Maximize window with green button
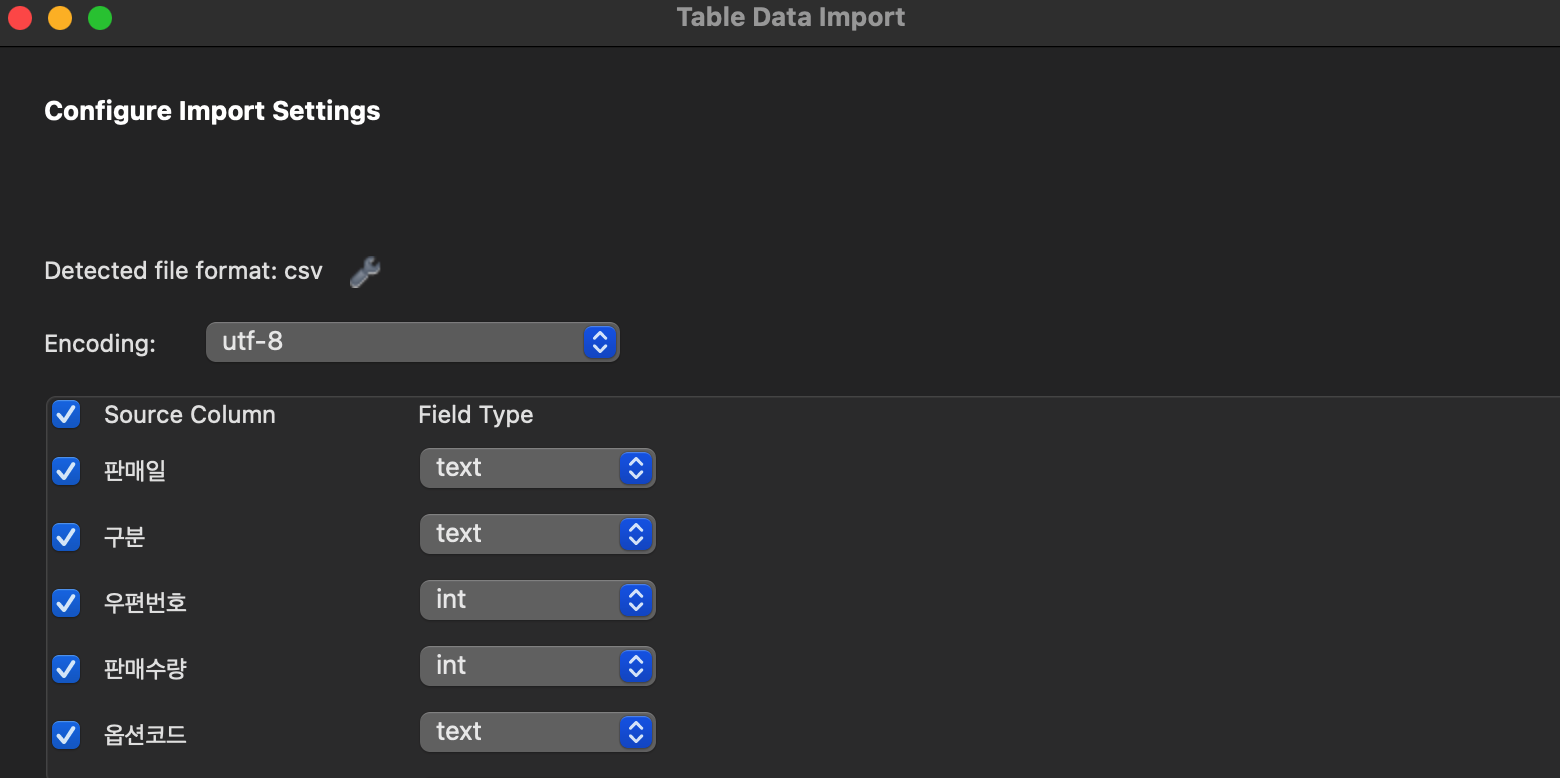The width and height of the screenshot is (1560, 778). [100, 18]
